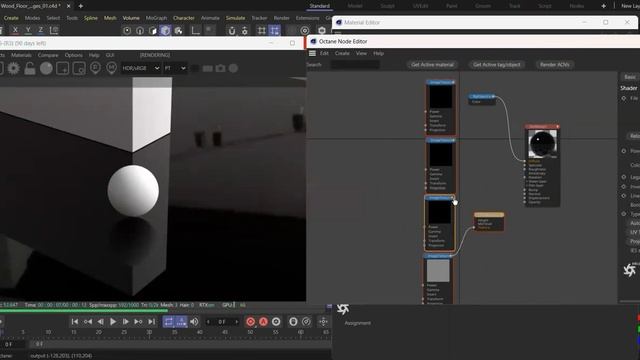Toggle the Y axis lock

[28, 30]
